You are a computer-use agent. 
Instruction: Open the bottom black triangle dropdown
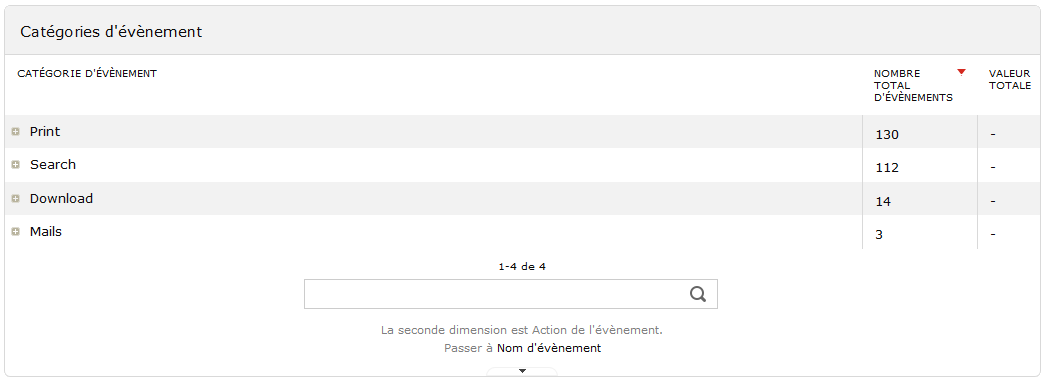(522, 371)
